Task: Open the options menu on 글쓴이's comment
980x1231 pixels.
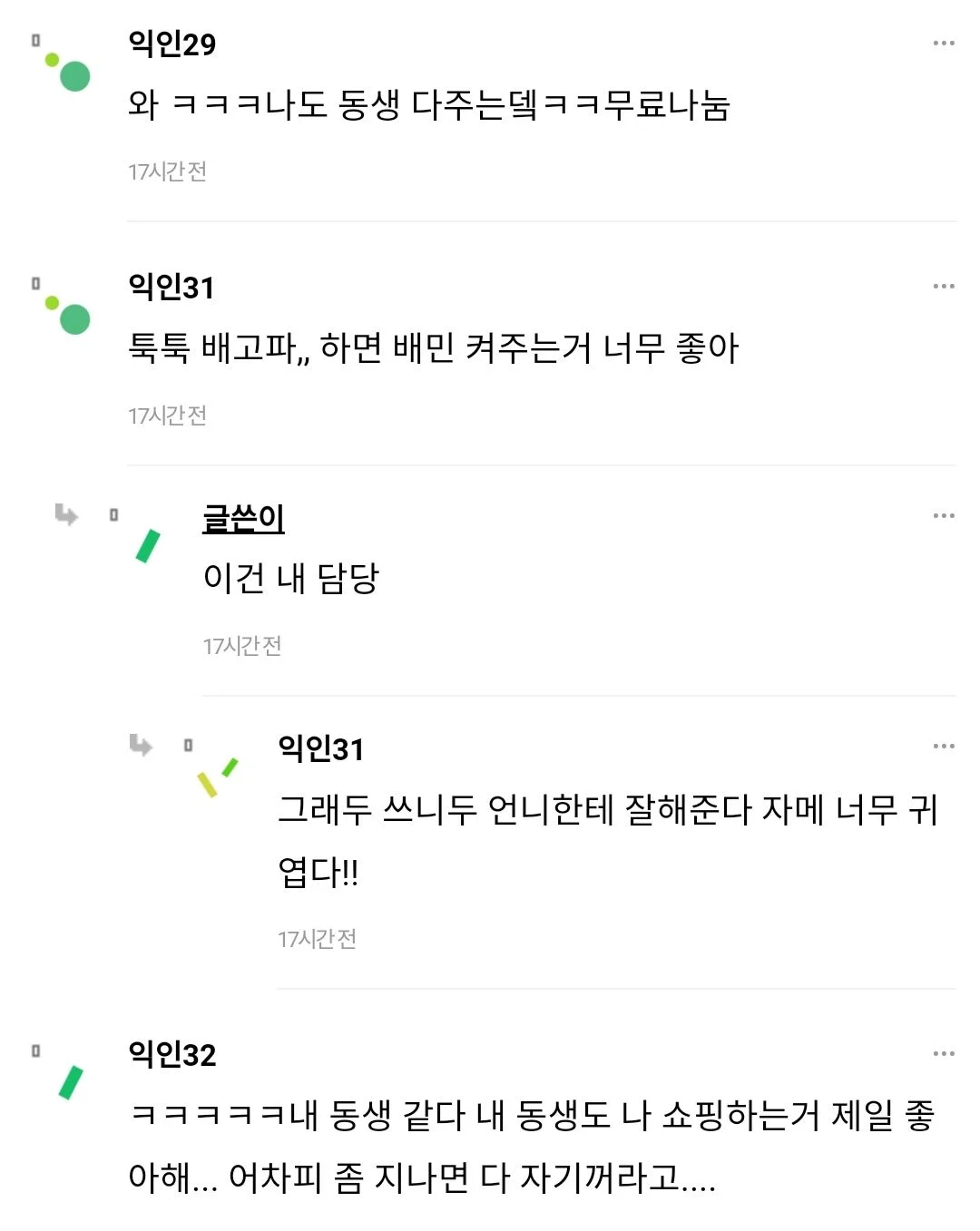Action: pos(942,514)
